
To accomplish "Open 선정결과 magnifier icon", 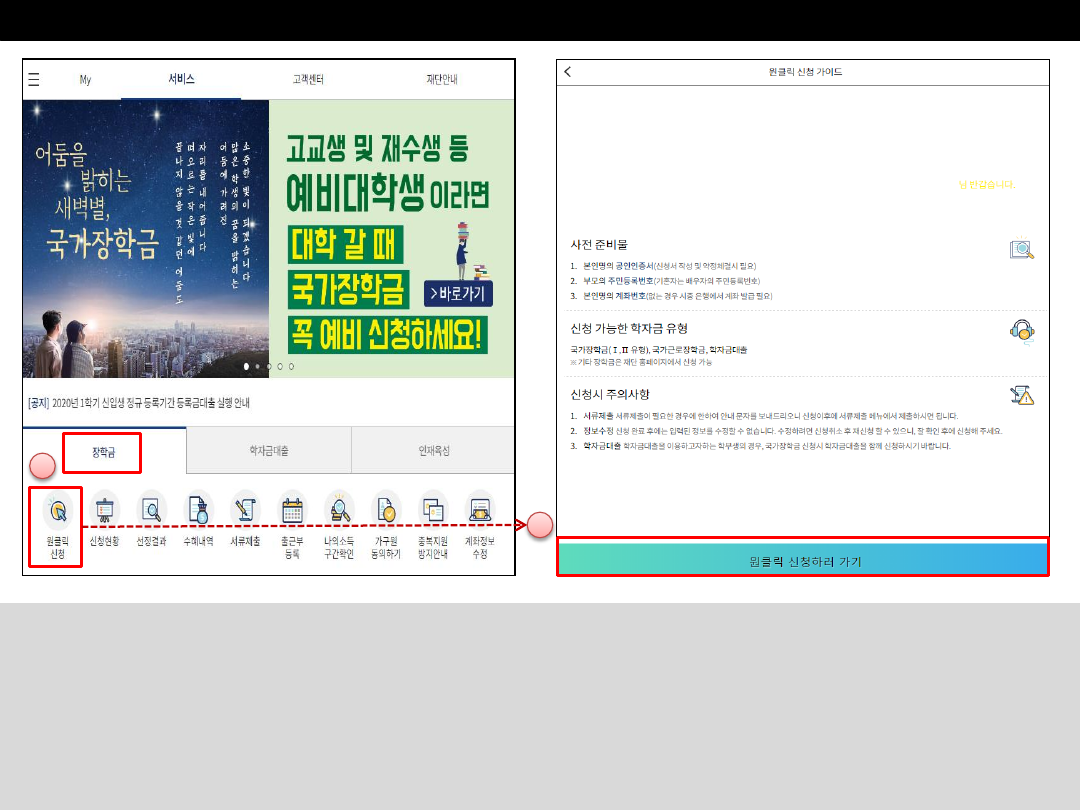I will [x=152, y=510].
